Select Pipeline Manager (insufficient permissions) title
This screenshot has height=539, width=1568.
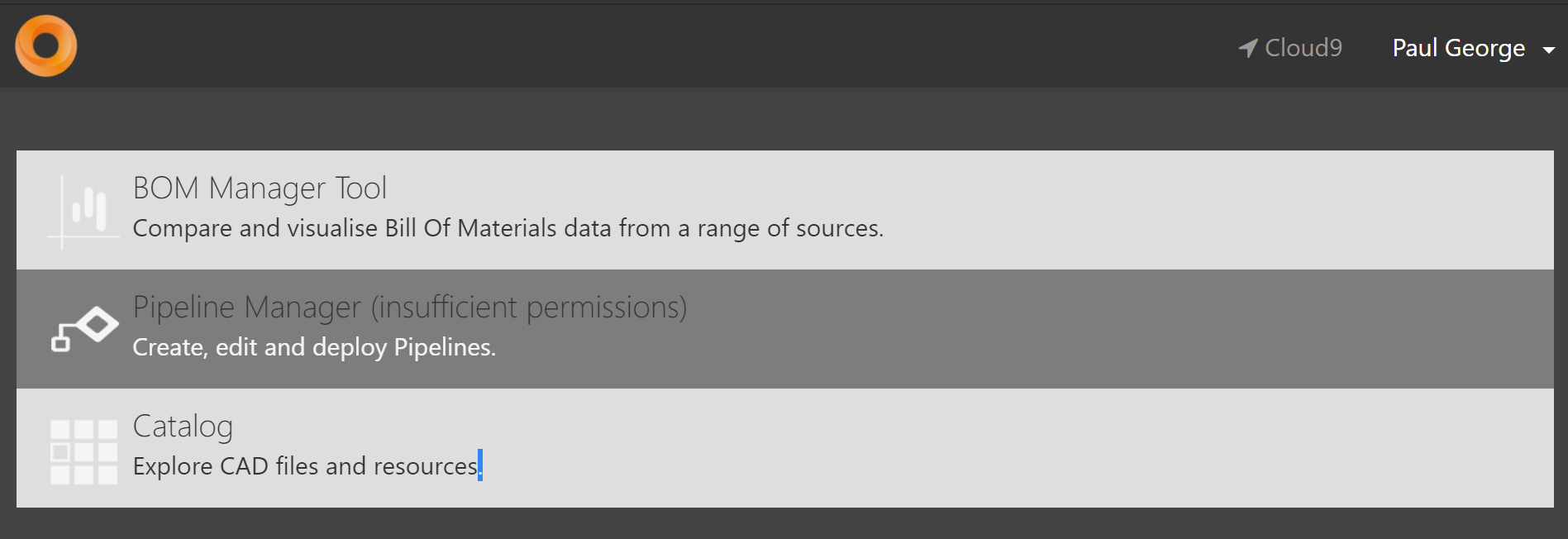[409, 308]
